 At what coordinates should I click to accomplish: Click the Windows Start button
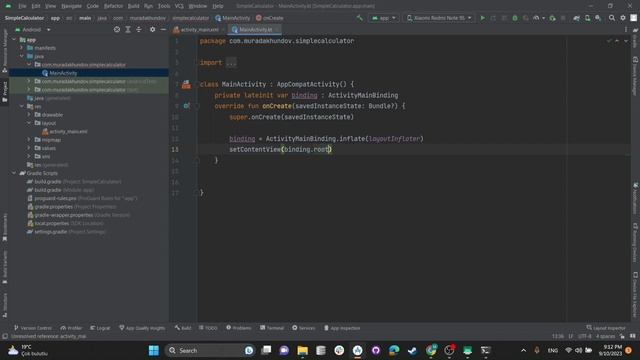(154, 350)
